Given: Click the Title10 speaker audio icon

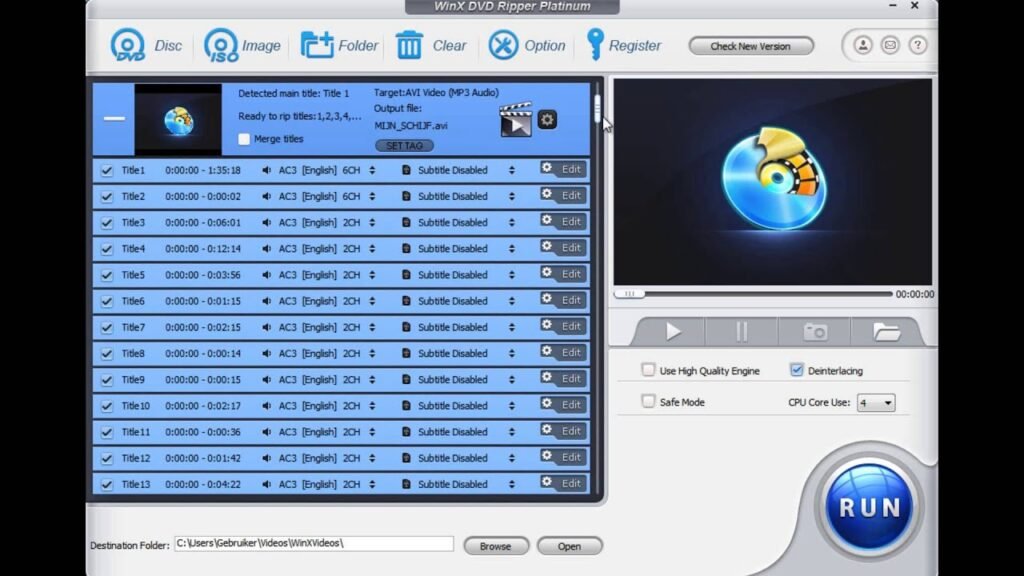Looking at the screenshot, I should (x=266, y=406).
